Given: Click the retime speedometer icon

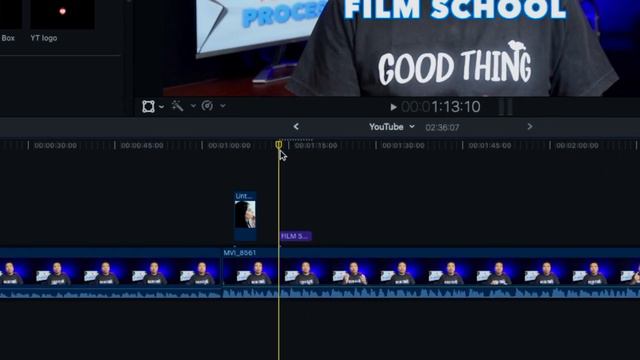Looking at the screenshot, I should 207,106.
